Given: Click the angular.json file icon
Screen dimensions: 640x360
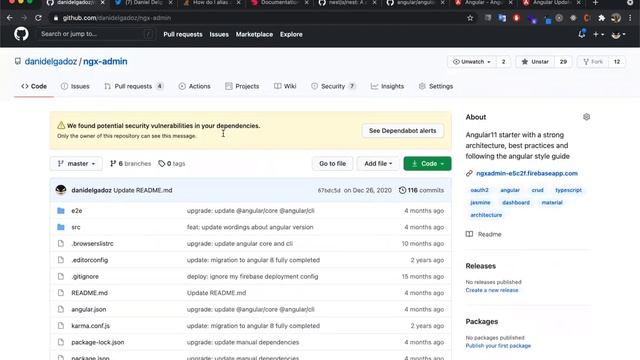Looking at the screenshot, I should pos(61,309).
